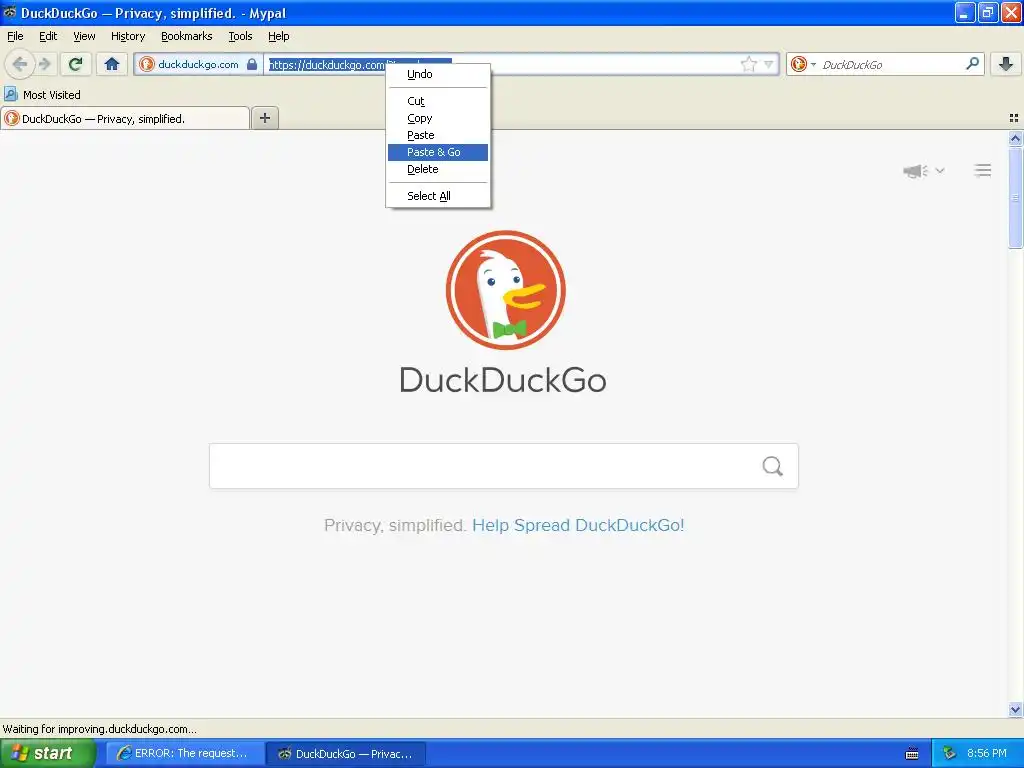Viewport: 1024px width, 768px height.
Task: Open the Help menu
Action: pyautogui.click(x=279, y=36)
